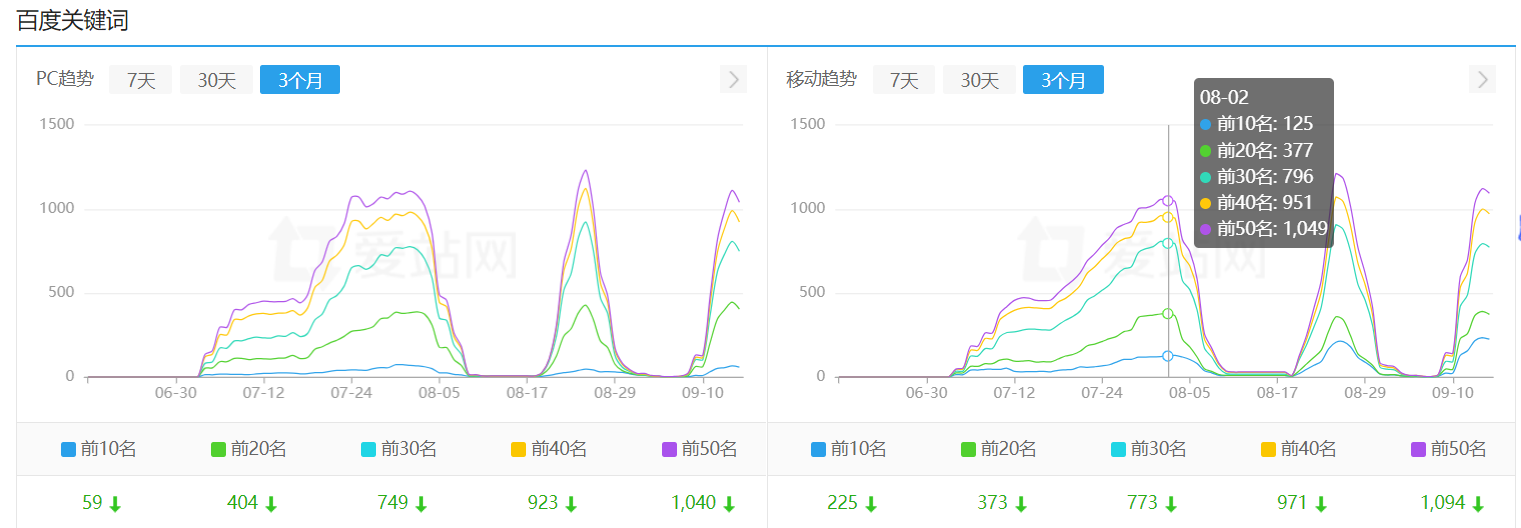Screen dimensions: 1521x528
Task: Select 30天 tab in 移动趋势 chart
Action: point(980,80)
